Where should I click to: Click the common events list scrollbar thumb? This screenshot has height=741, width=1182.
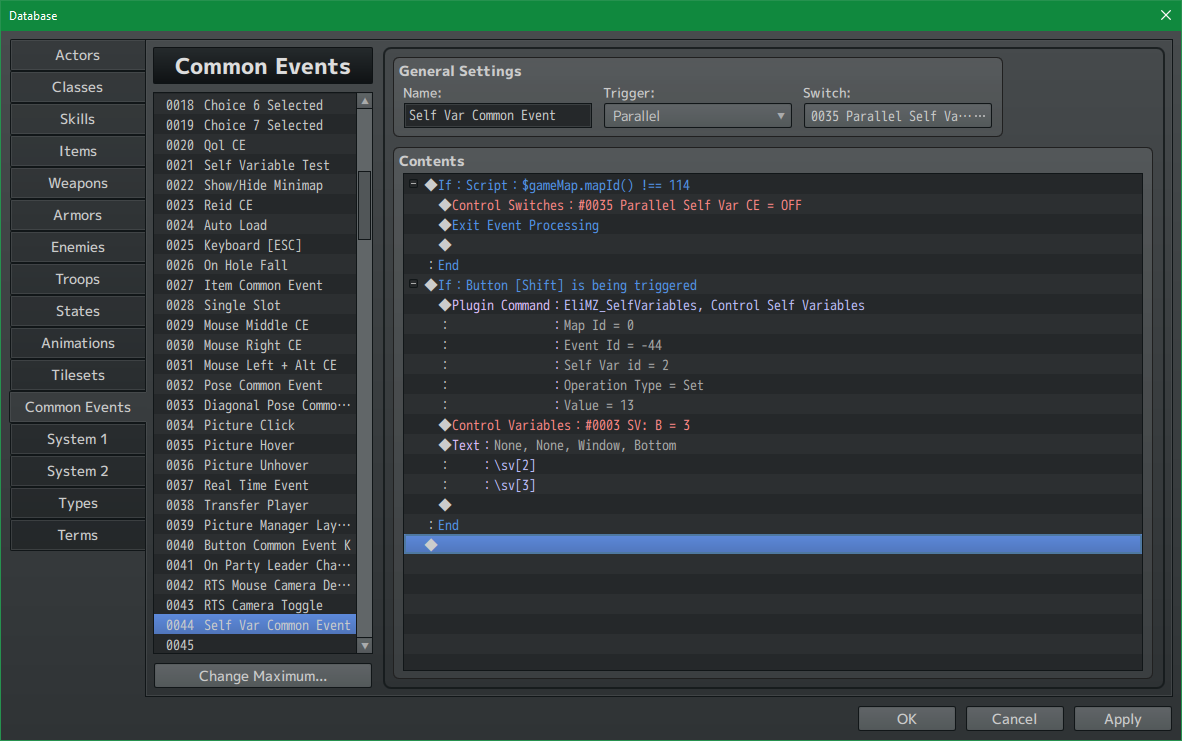[365, 205]
